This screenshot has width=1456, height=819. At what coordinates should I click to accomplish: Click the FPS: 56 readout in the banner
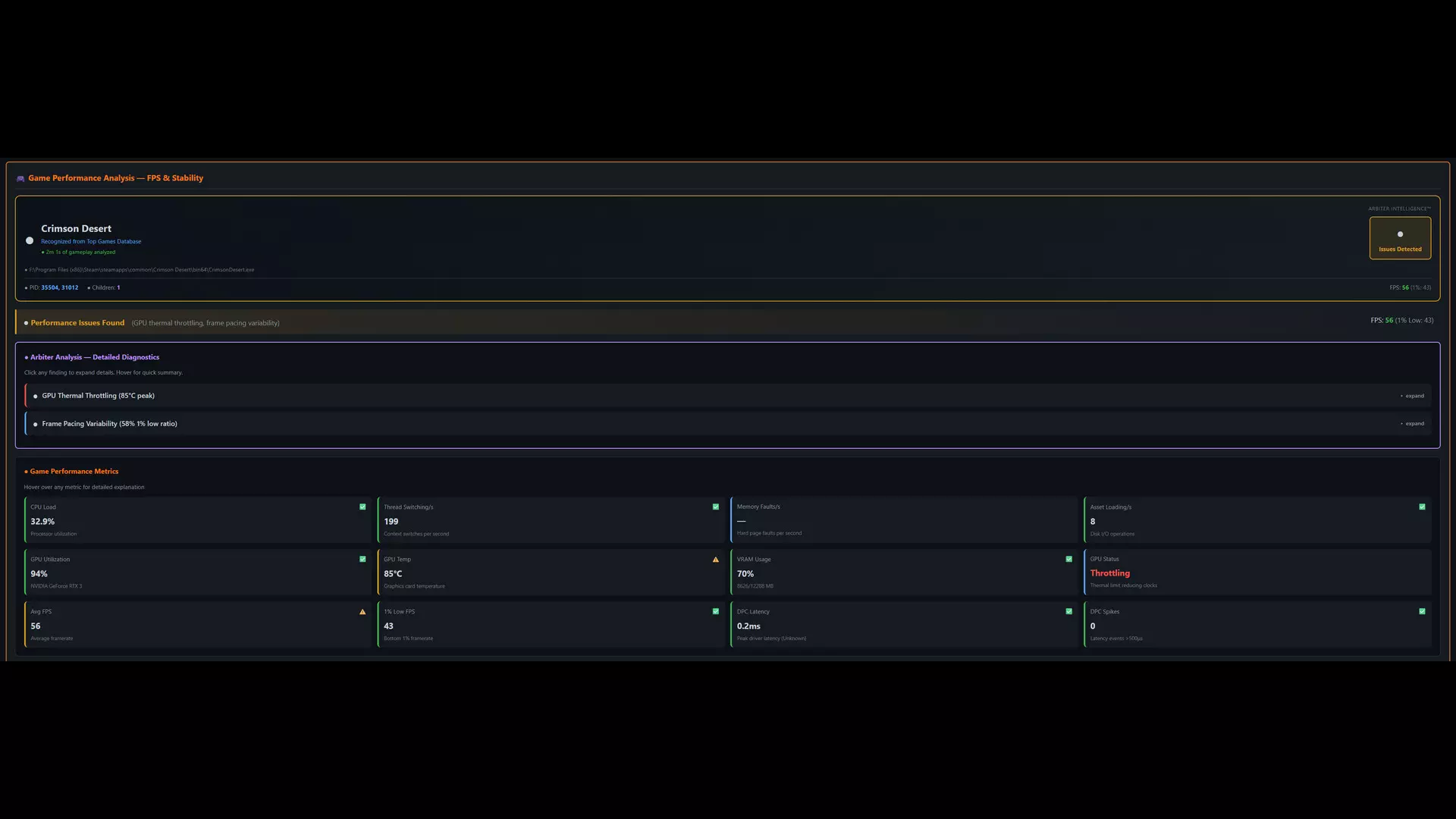tap(1401, 320)
